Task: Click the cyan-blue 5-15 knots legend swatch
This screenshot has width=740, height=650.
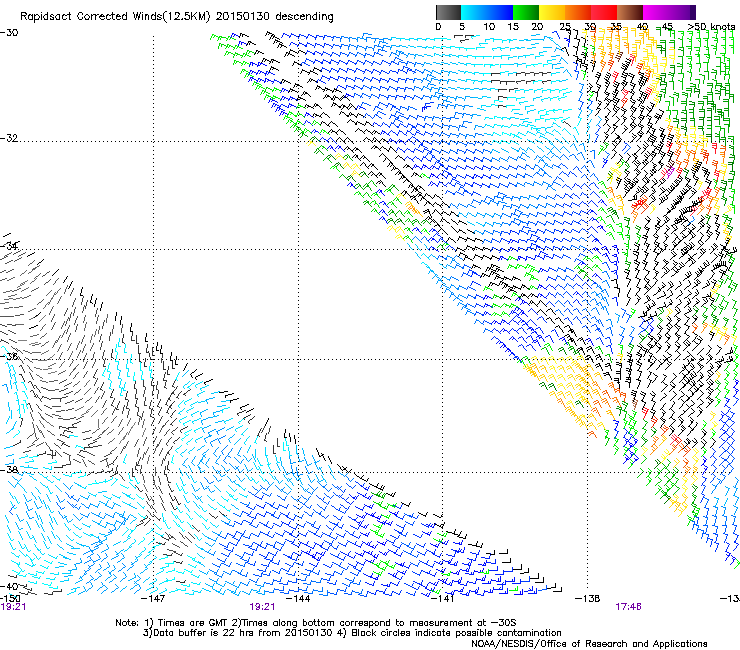Action: (487, 12)
